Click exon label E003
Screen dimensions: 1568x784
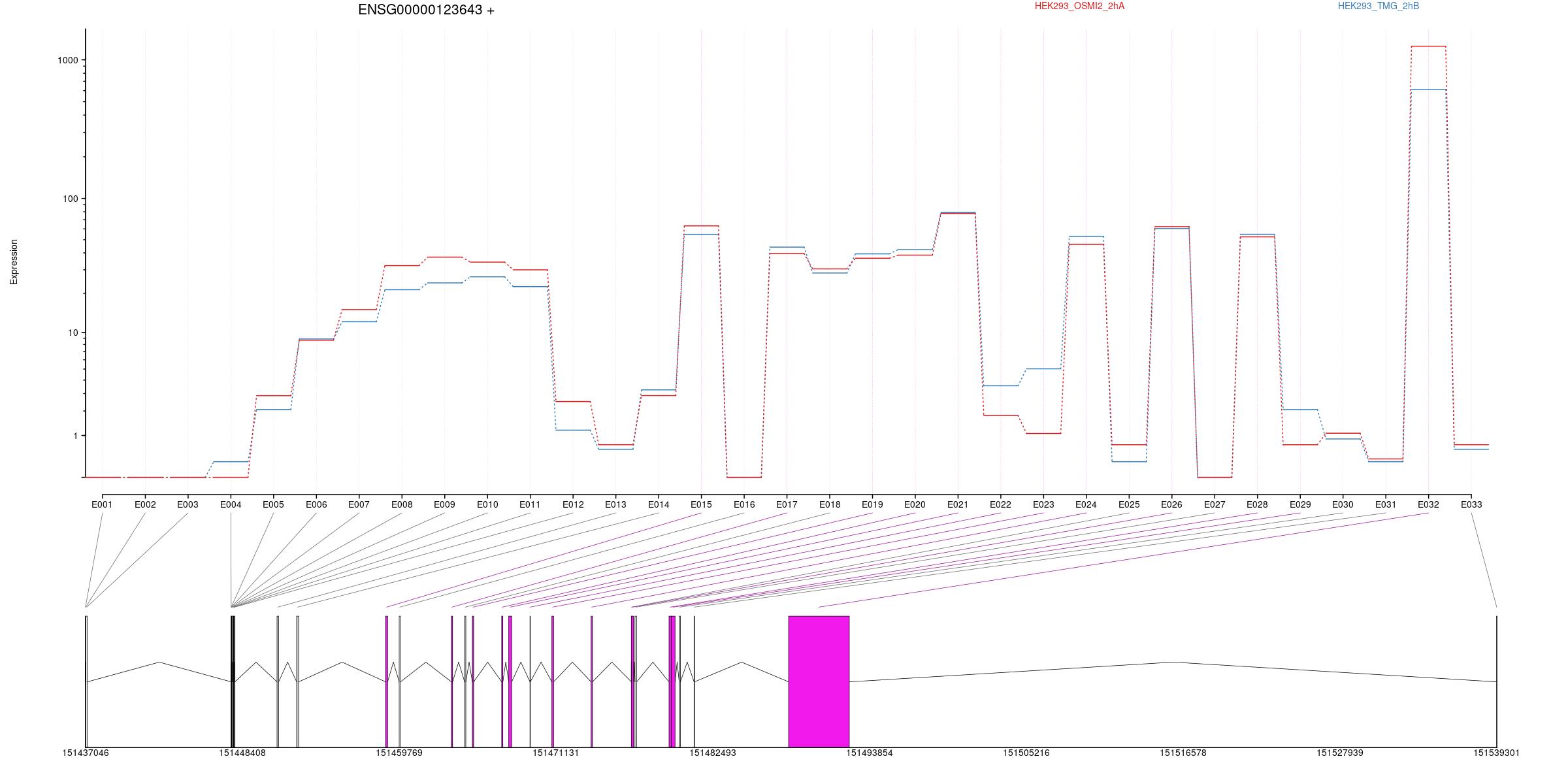click(x=188, y=504)
